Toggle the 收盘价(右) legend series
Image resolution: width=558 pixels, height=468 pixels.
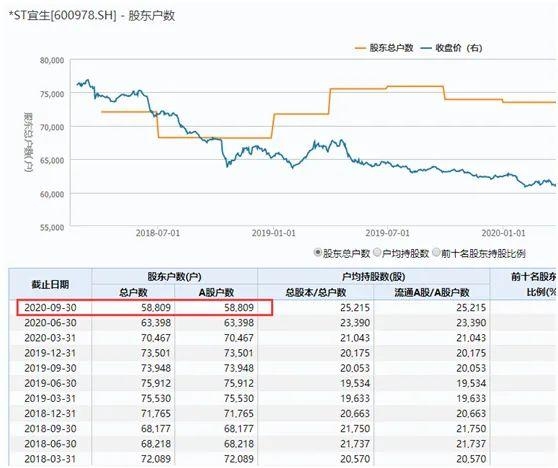[x=451, y=48]
